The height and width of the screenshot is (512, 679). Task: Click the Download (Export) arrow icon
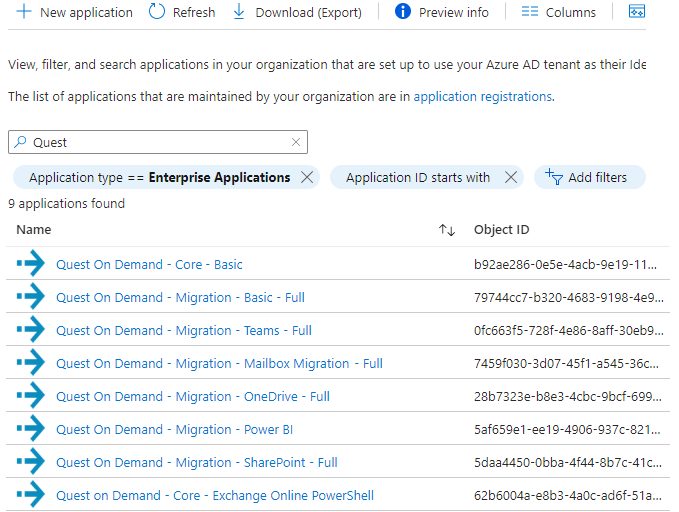point(239,12)
